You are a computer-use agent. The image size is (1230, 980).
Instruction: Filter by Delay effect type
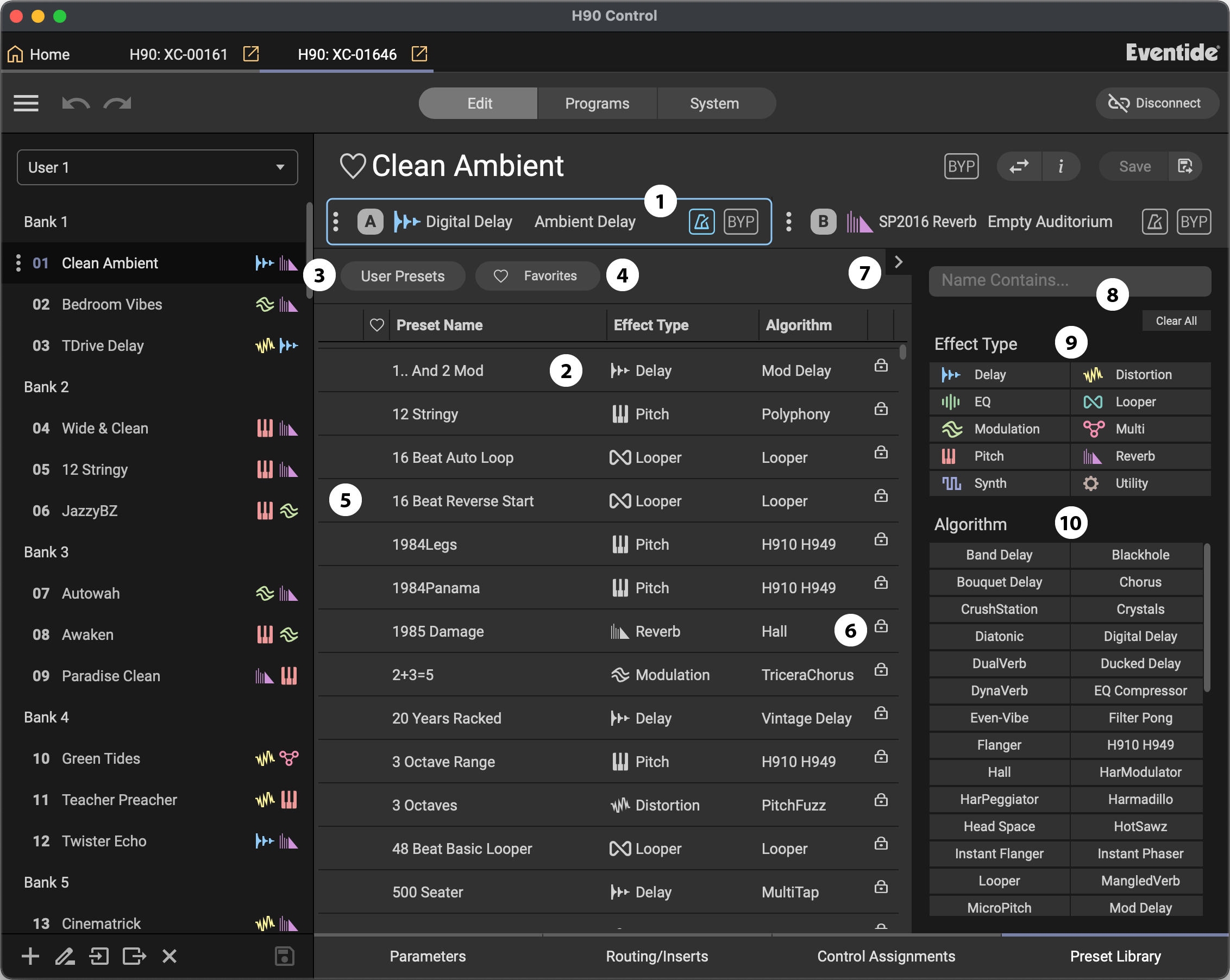999,375
